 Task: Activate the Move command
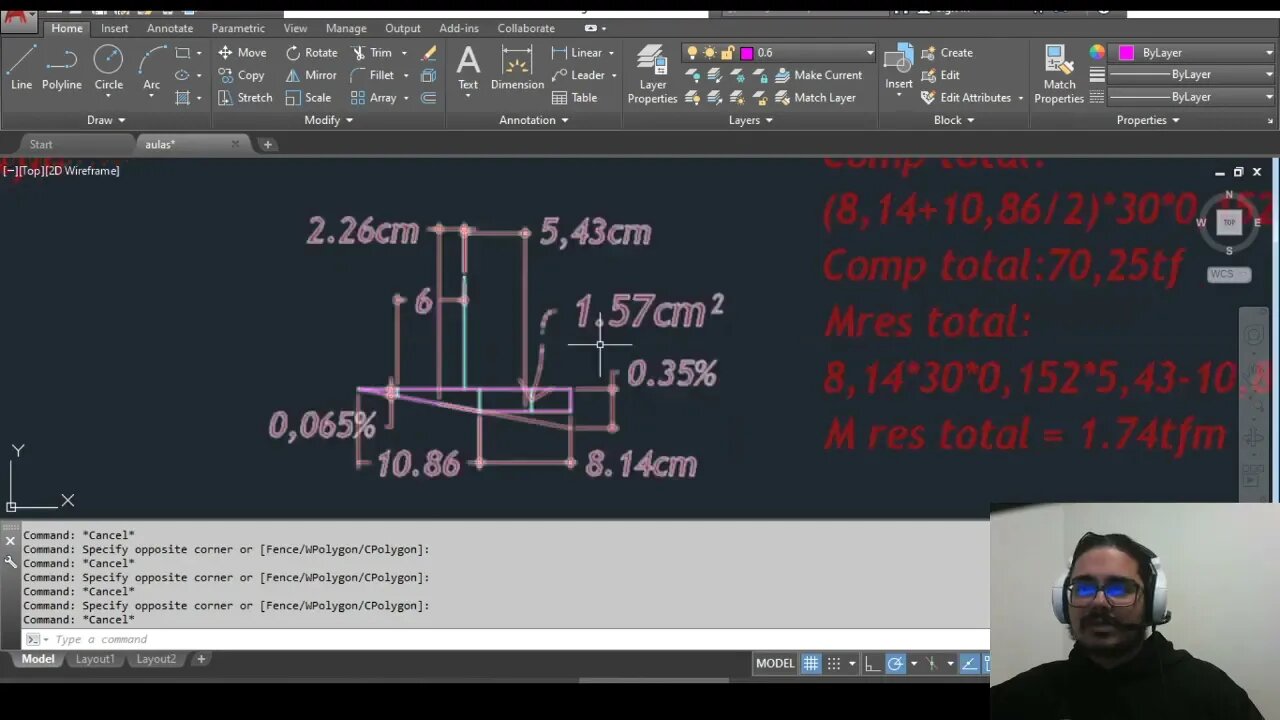click(242, 53)
